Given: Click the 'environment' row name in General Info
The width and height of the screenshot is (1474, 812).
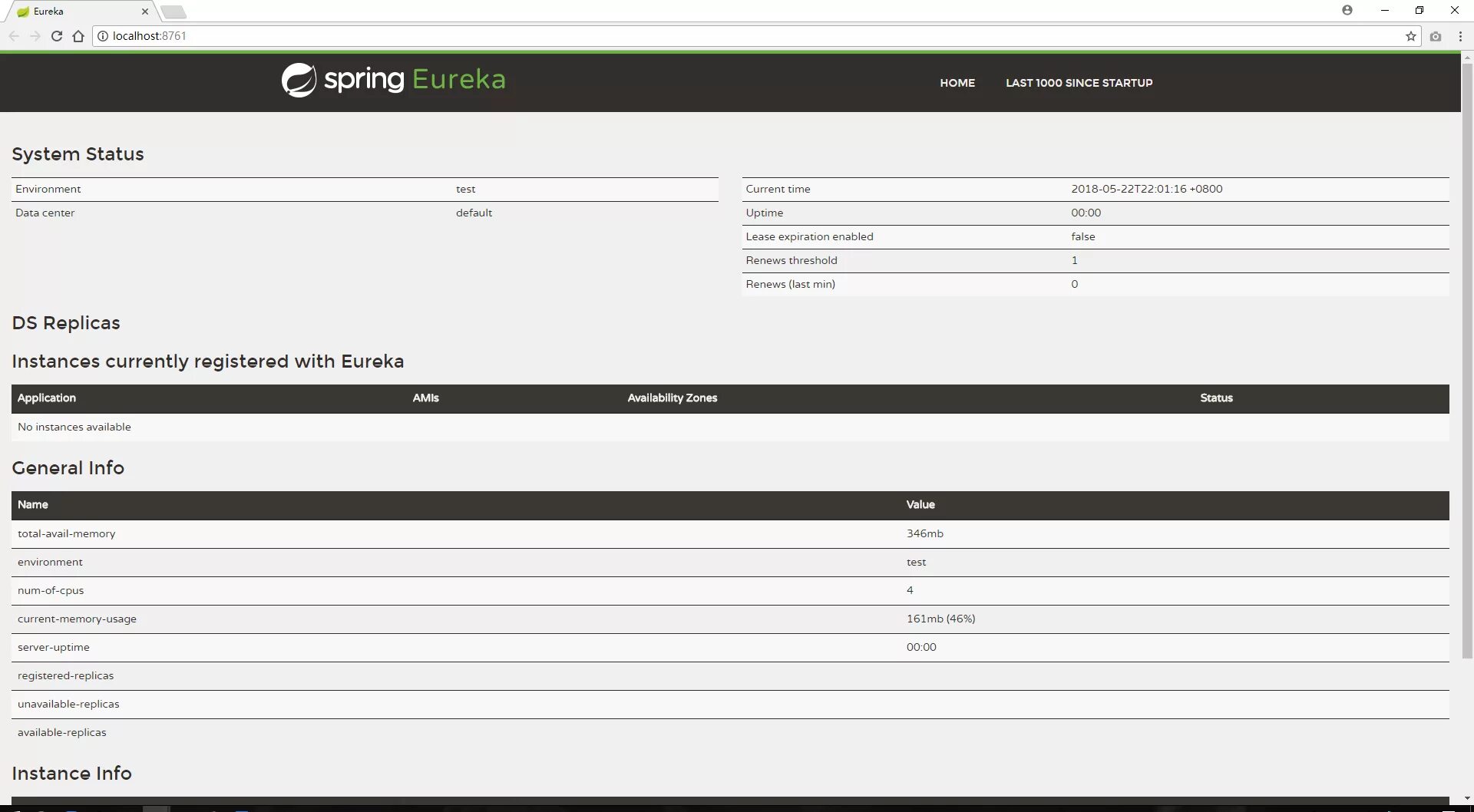Looking at the screenshot, I should point(50,562).
